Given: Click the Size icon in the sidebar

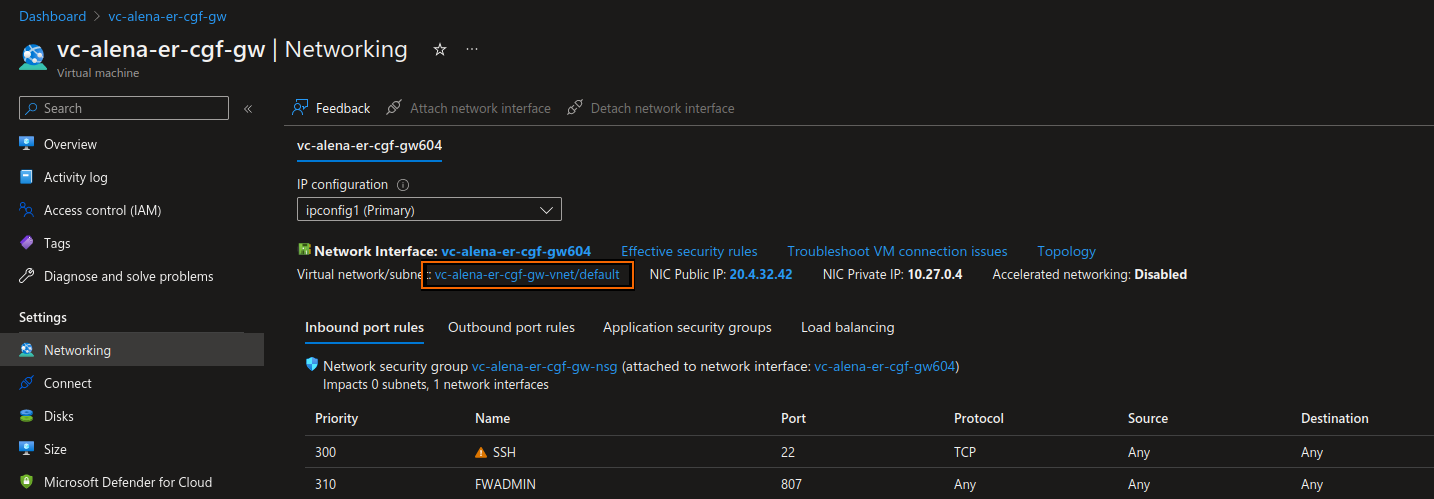Looking at the screenshot, I should coord(27,449).
